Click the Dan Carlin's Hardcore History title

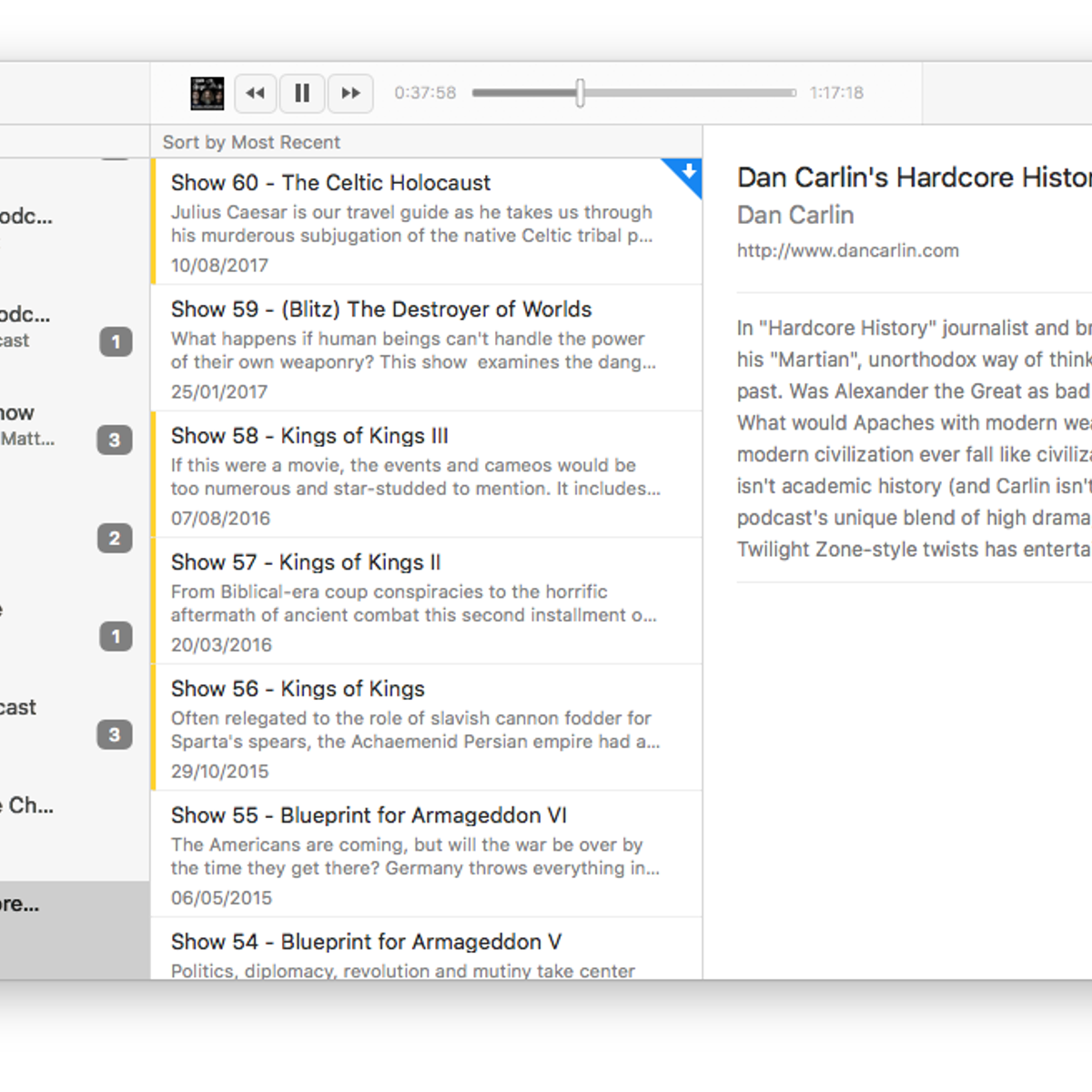pyautogui.click(x=915, y=177)
